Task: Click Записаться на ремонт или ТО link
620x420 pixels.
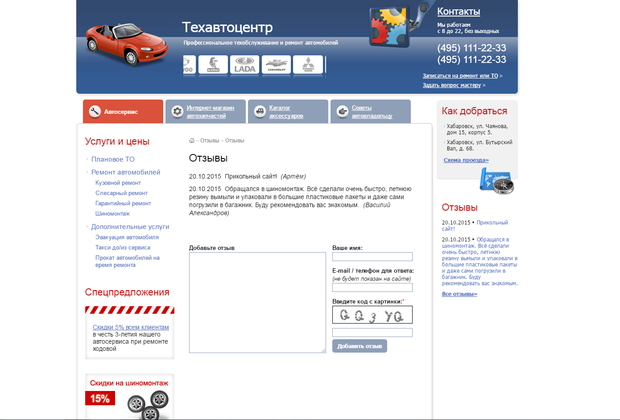Action: pos(460,76)
